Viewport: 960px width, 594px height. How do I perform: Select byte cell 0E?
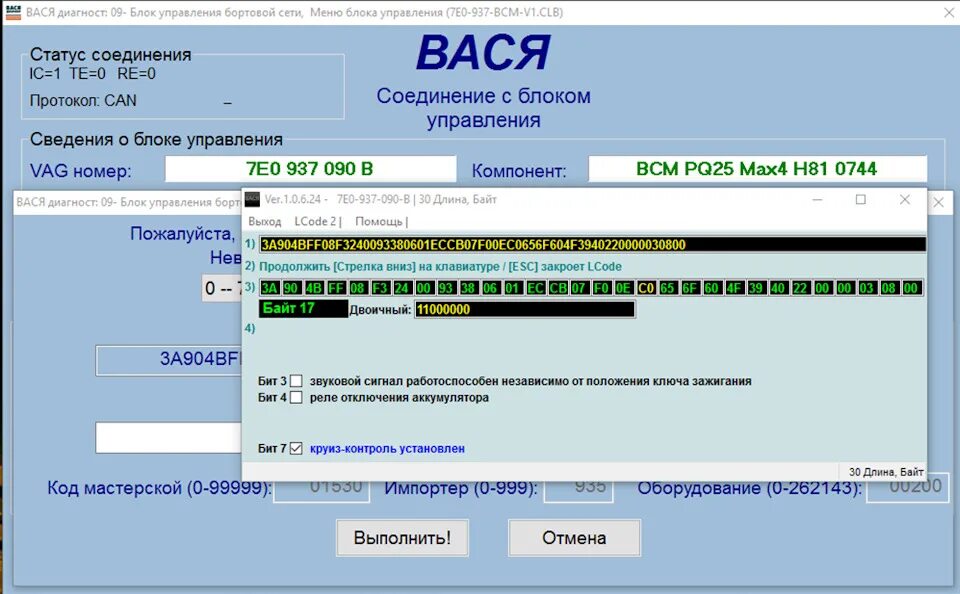pyautogui.click(x=623, y=288)
